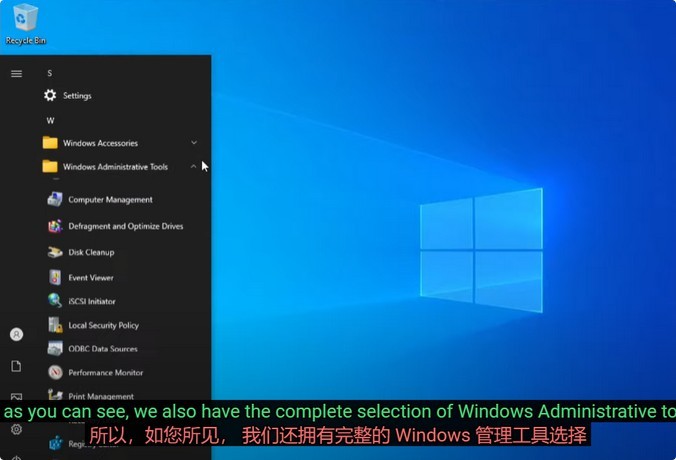Open Settings gear in Start sidebar
This screenshot has height=460, width=676.
coord(16,429)
